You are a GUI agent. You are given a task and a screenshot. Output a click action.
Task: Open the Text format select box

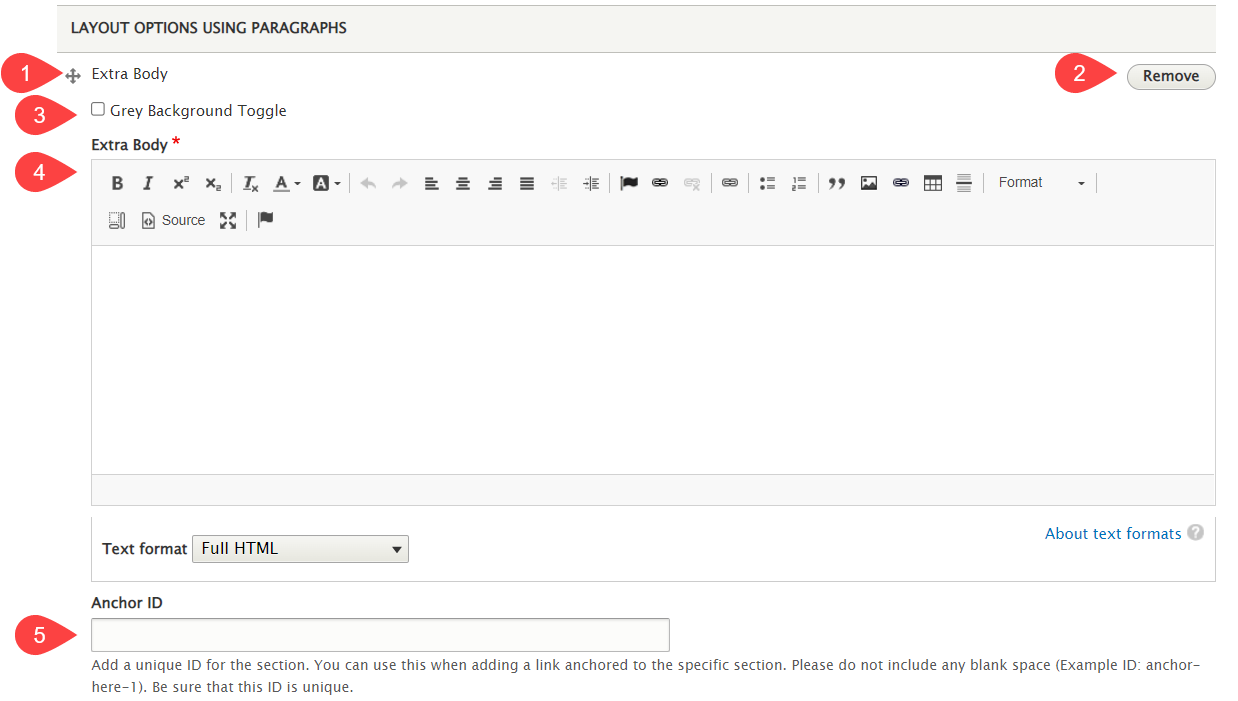pos(300,548)
